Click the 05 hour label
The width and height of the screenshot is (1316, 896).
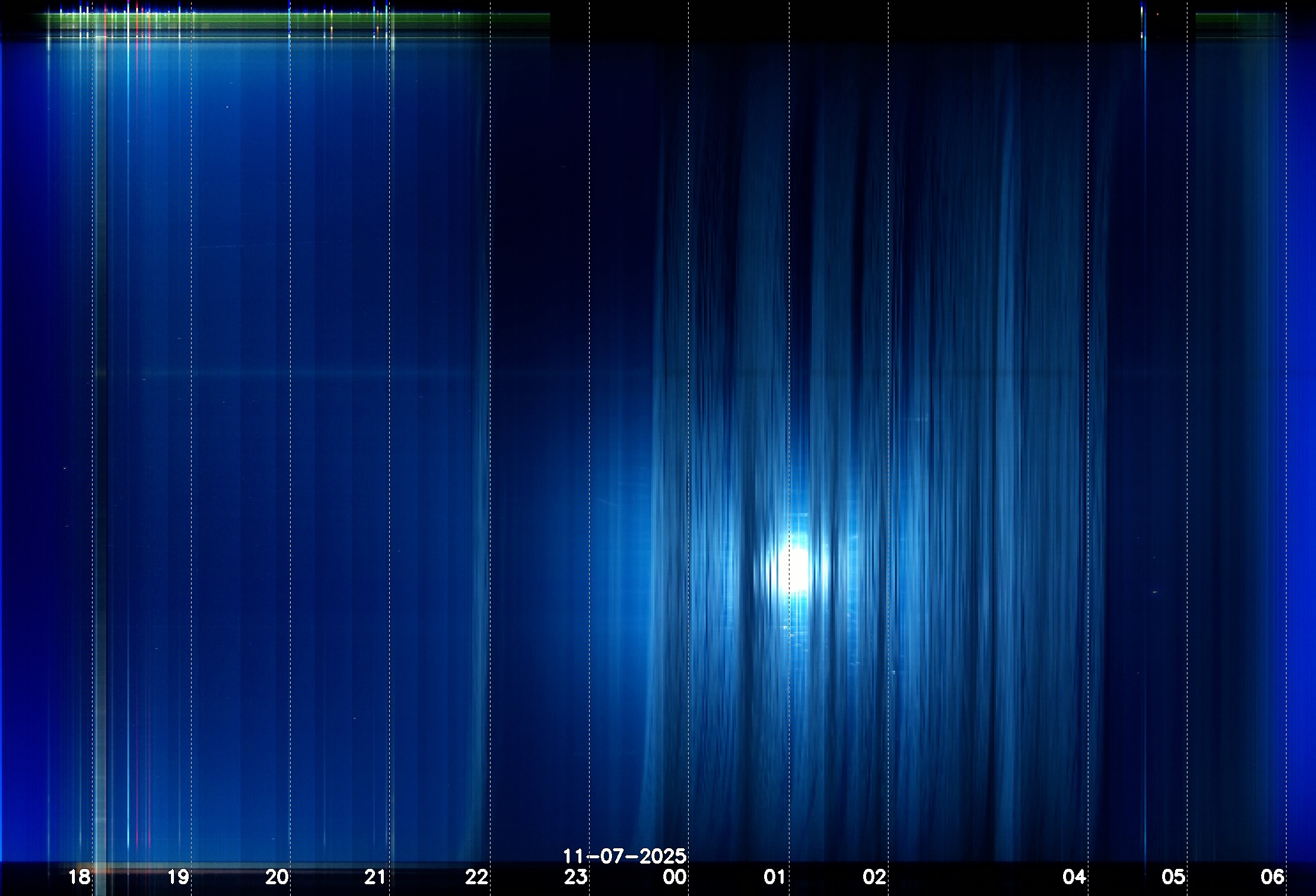point(1173,877)
